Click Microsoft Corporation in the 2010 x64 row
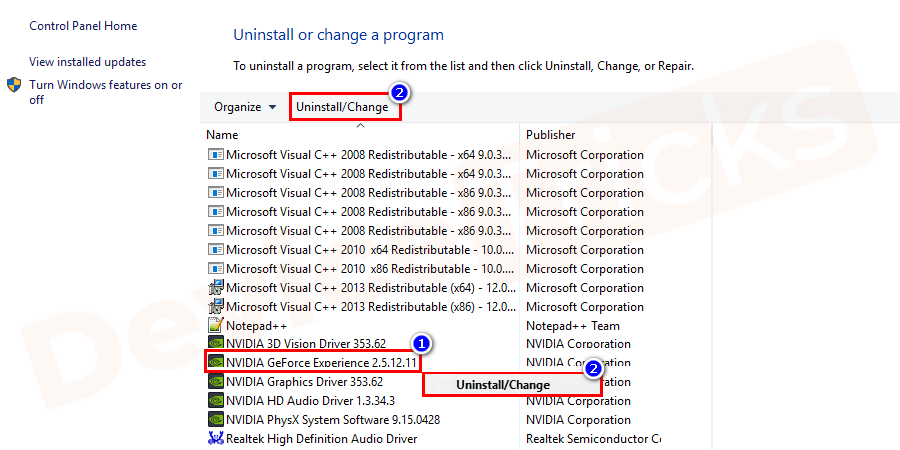The width and height of the screenshot is (900, 450). coord(585,250)
